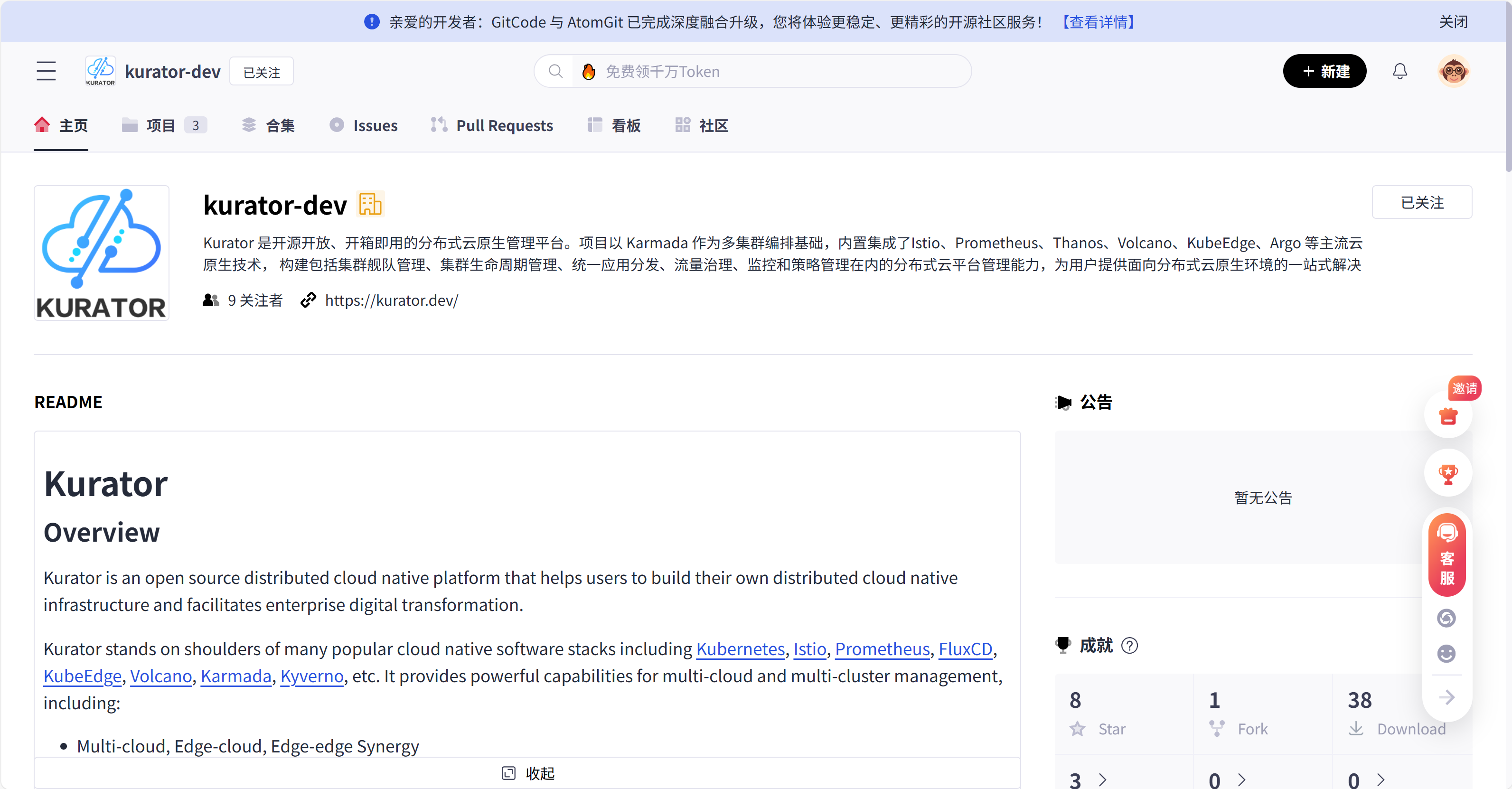Open the hamburger navigation menu
Image resolution: width=1512 pixels, height=789 pixels.
pos(47,70)
